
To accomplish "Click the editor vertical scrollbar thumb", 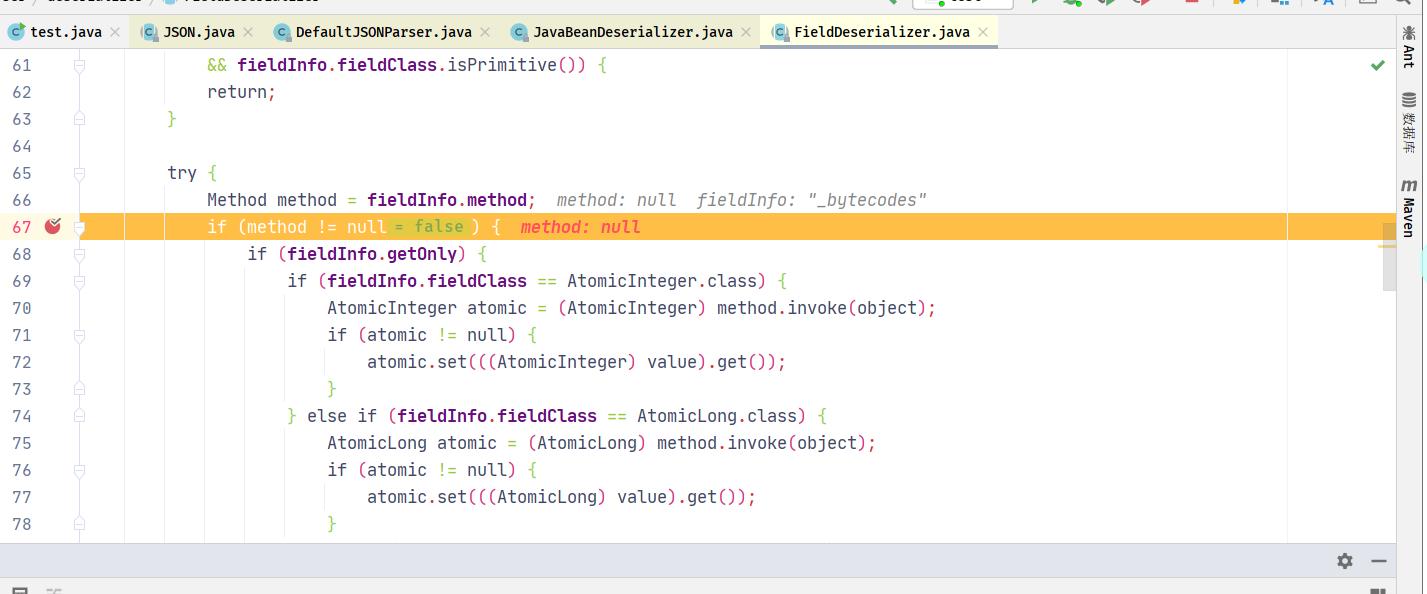I will (x=1389, y=255).
